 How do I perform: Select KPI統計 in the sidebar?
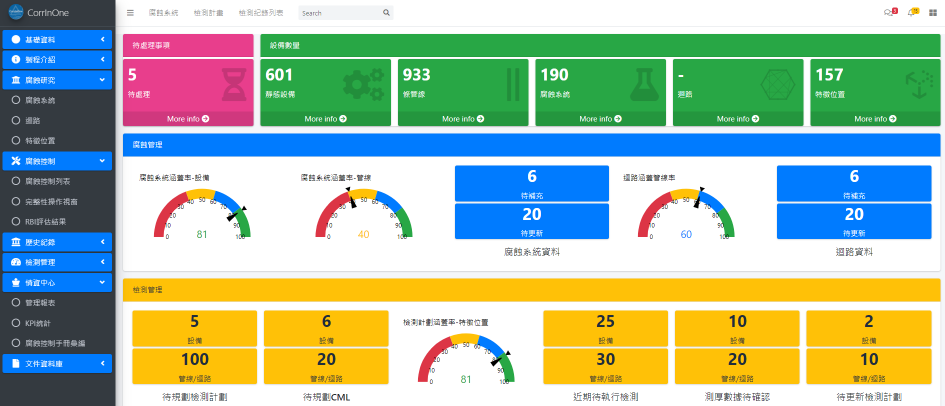click(x=39, y=323)
